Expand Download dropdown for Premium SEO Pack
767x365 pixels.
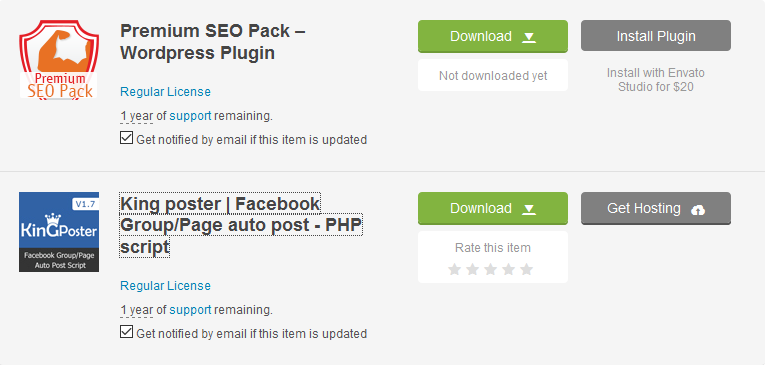493,36
